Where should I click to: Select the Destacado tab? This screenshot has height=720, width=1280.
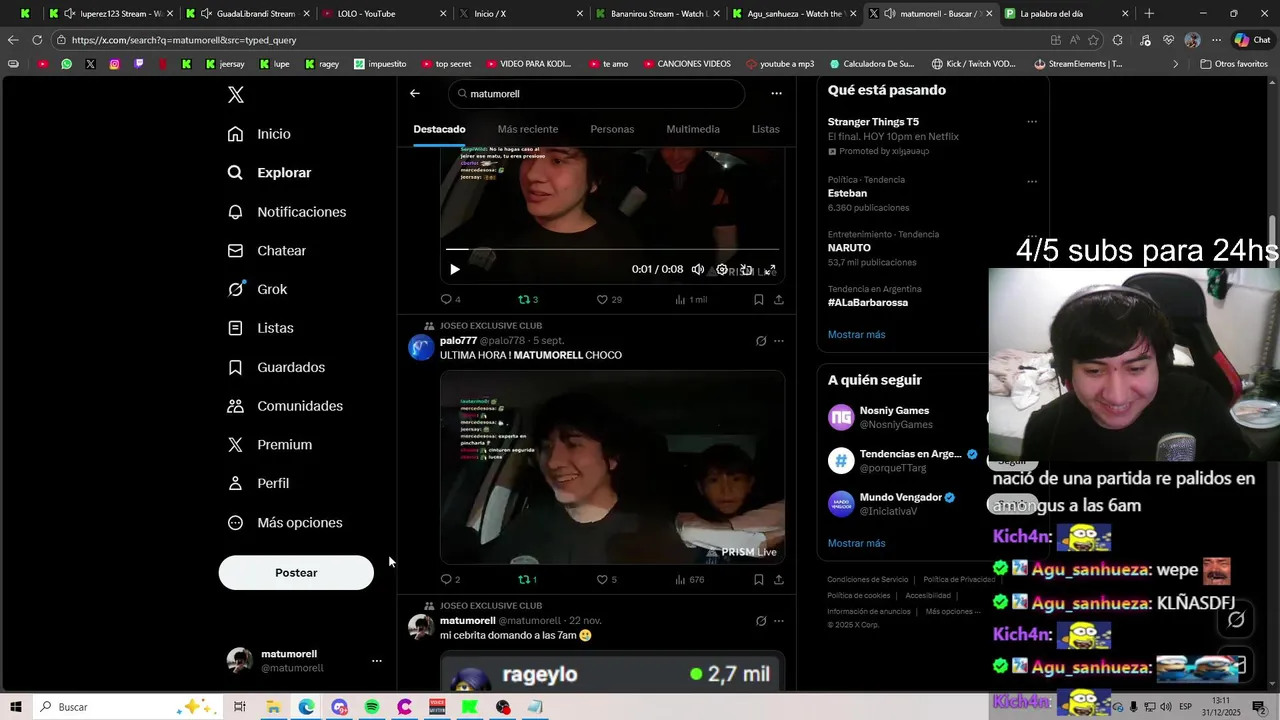tap(439, 129)
